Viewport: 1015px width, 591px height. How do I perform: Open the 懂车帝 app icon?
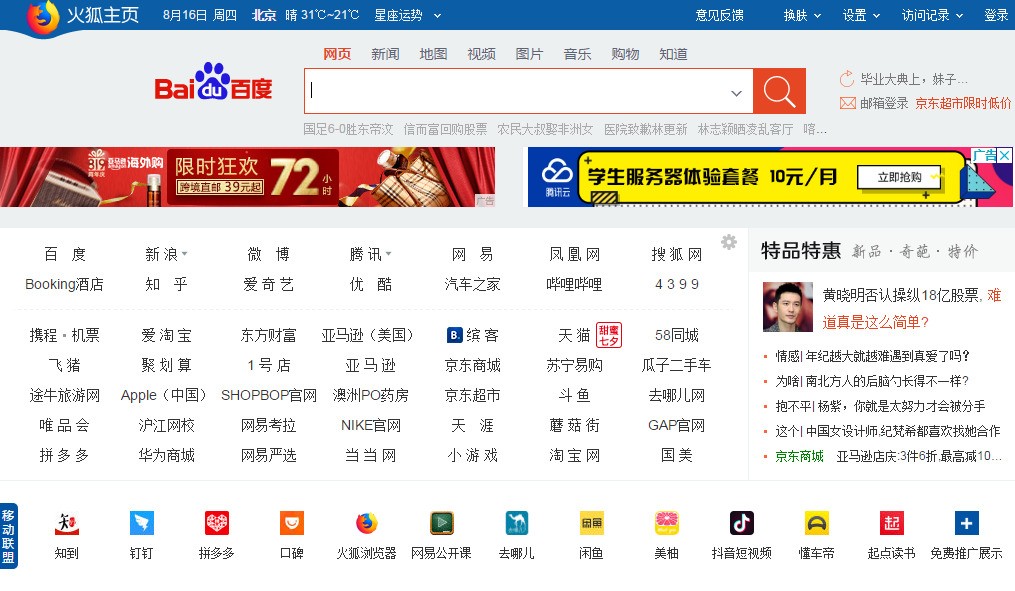pos(817,524)
